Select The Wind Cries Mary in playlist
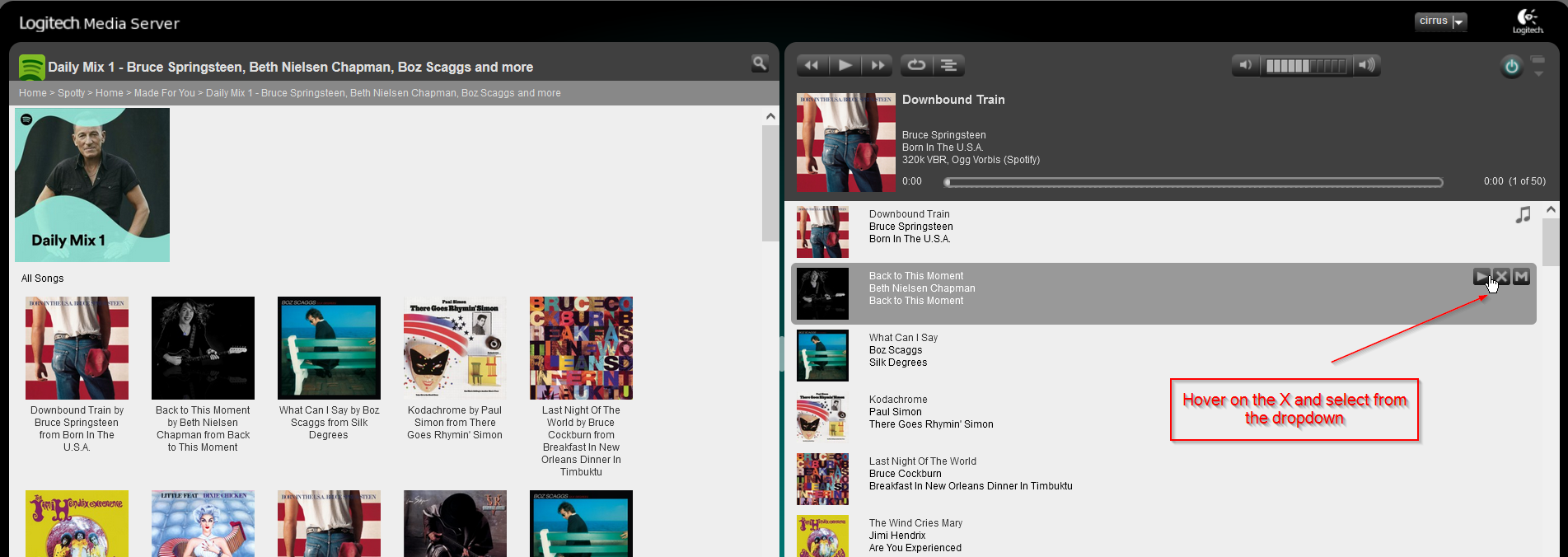The image size is (1568, 557). coord(915,523)
